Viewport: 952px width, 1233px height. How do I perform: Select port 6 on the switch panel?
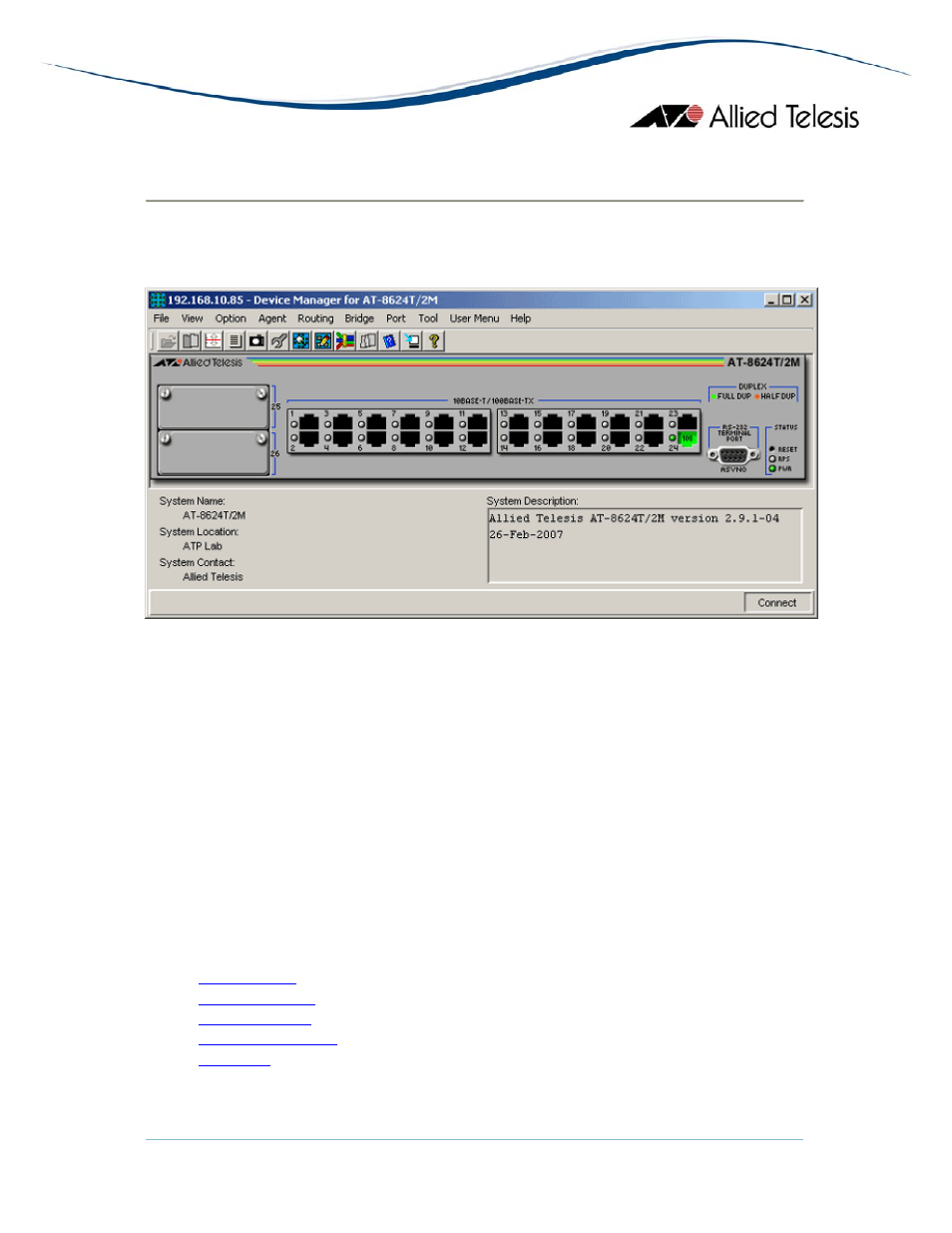pyautogui.click(x=377, y=437)
